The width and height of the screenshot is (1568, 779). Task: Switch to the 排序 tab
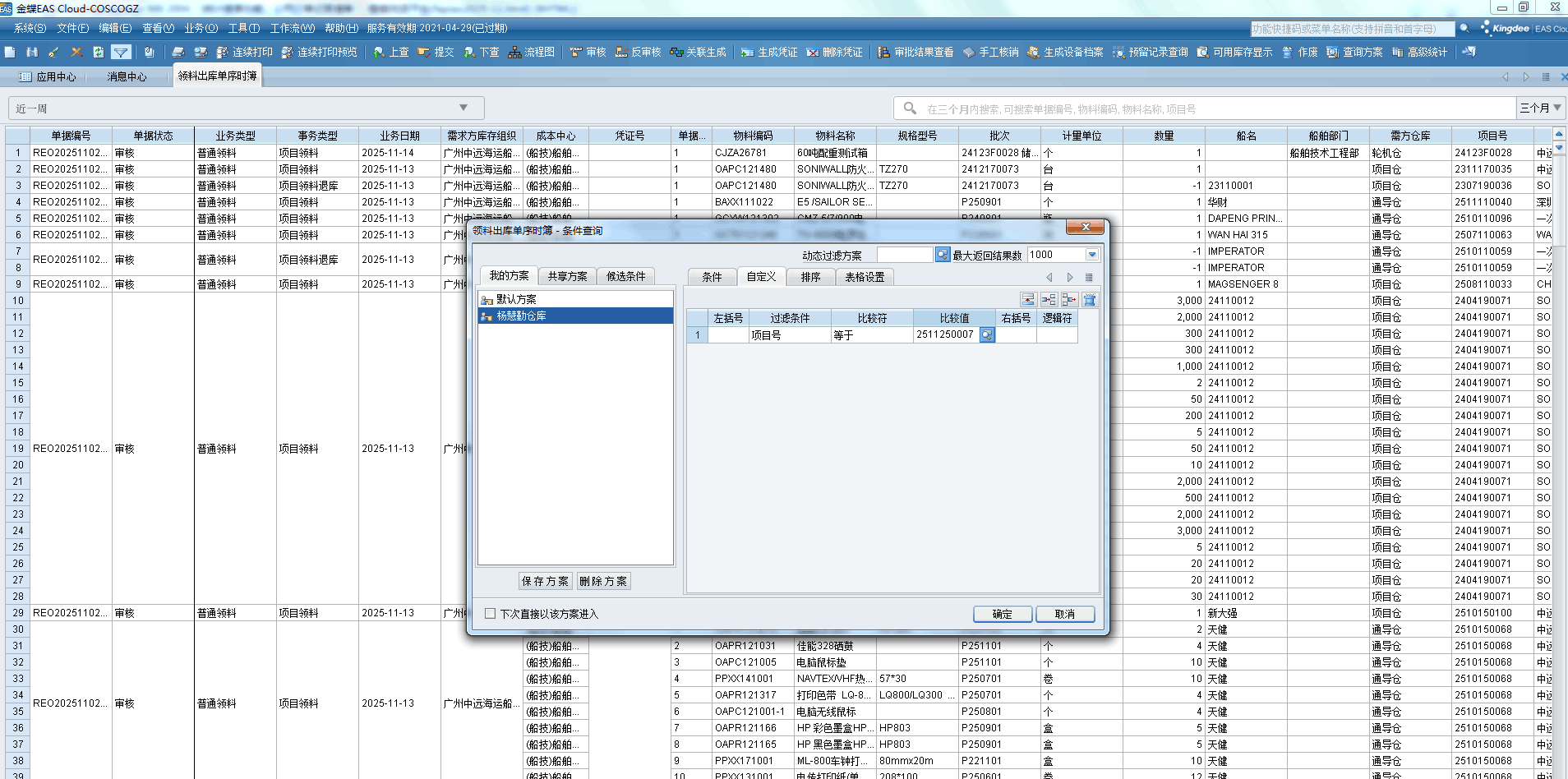pos(810,277)
